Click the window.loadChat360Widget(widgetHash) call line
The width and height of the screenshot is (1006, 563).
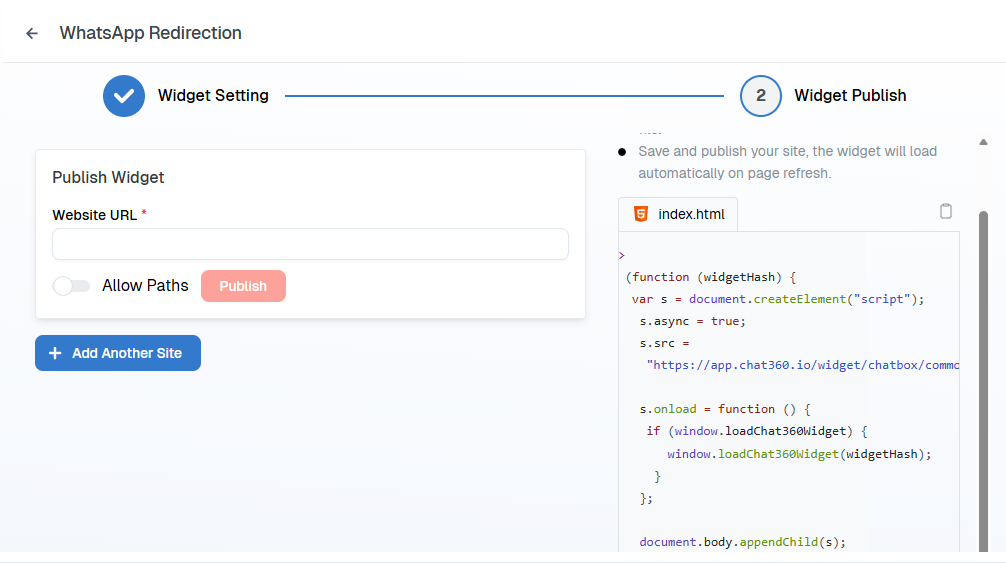pos(799,454)
